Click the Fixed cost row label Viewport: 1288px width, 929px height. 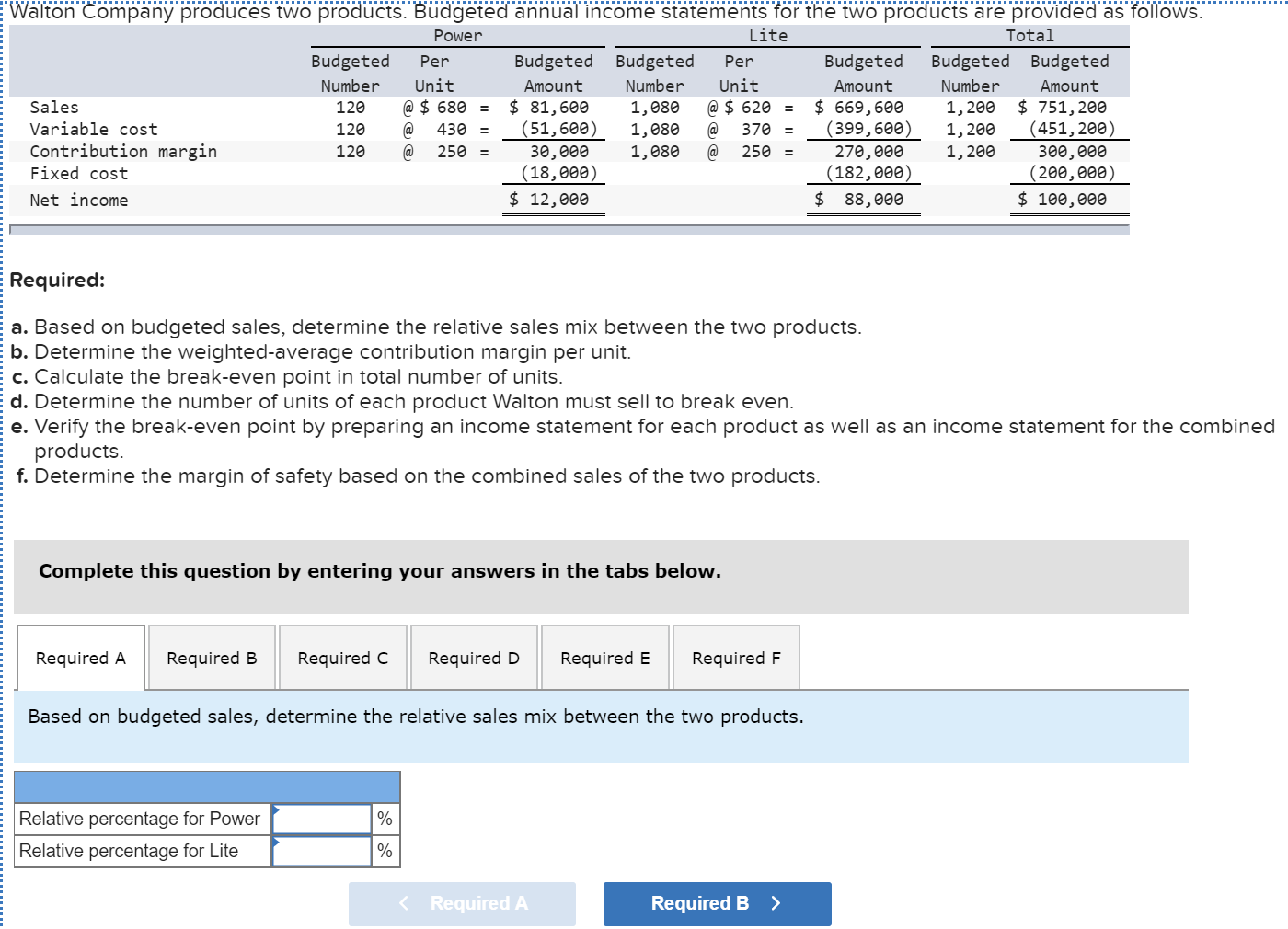pyautogui.click(x=79, y=174)
